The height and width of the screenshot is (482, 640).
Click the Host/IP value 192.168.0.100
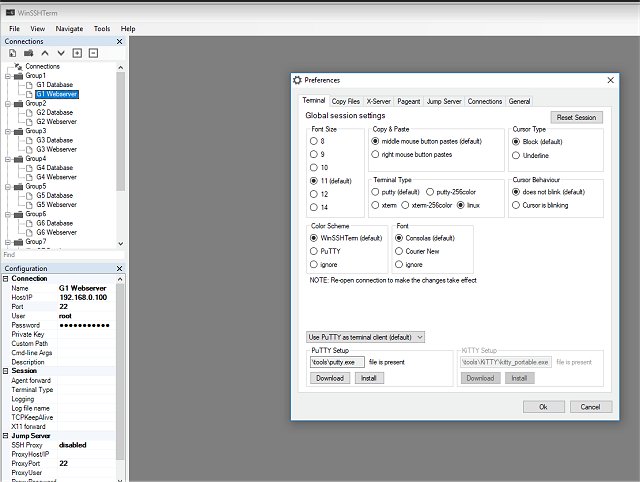coord(83,298)
